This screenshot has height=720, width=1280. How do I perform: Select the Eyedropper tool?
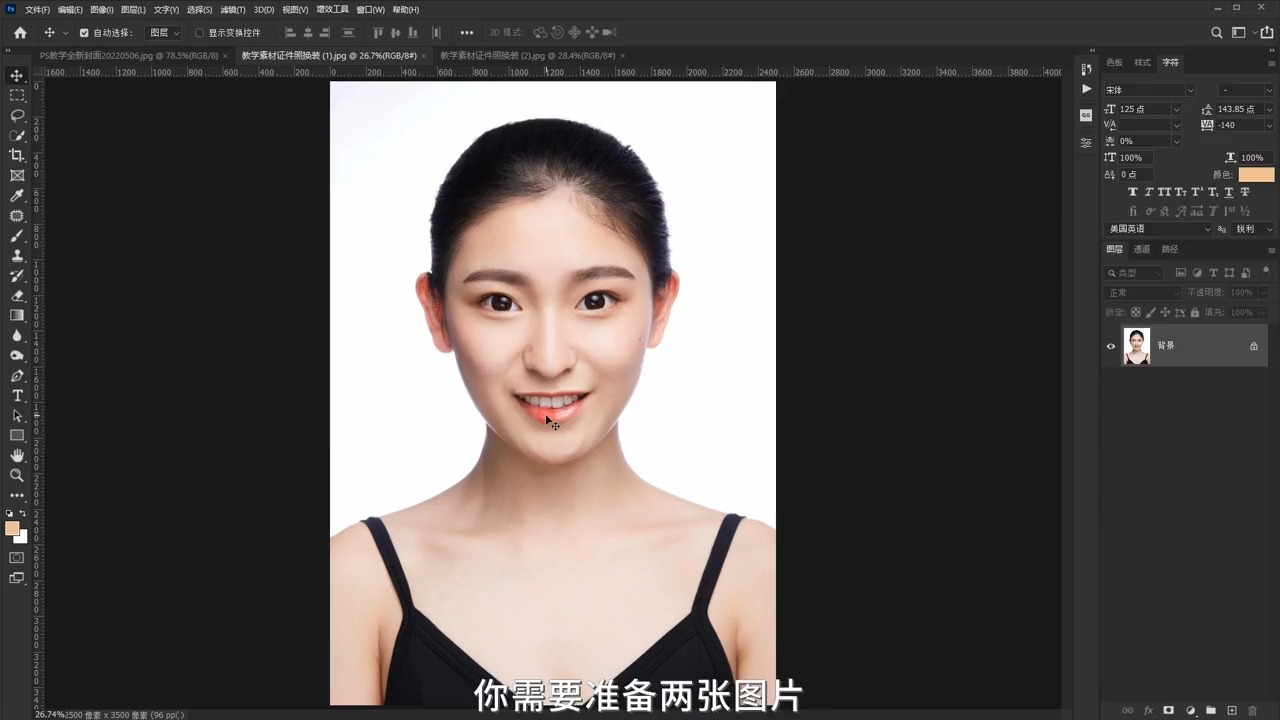tap(16, 195)
